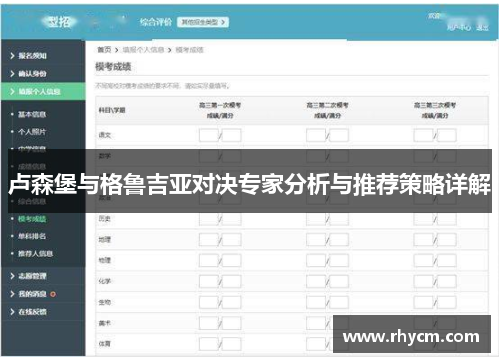Screen dimensions: 500x362
Task: Open 单科排名 in the sidebar
Action: 32,236
